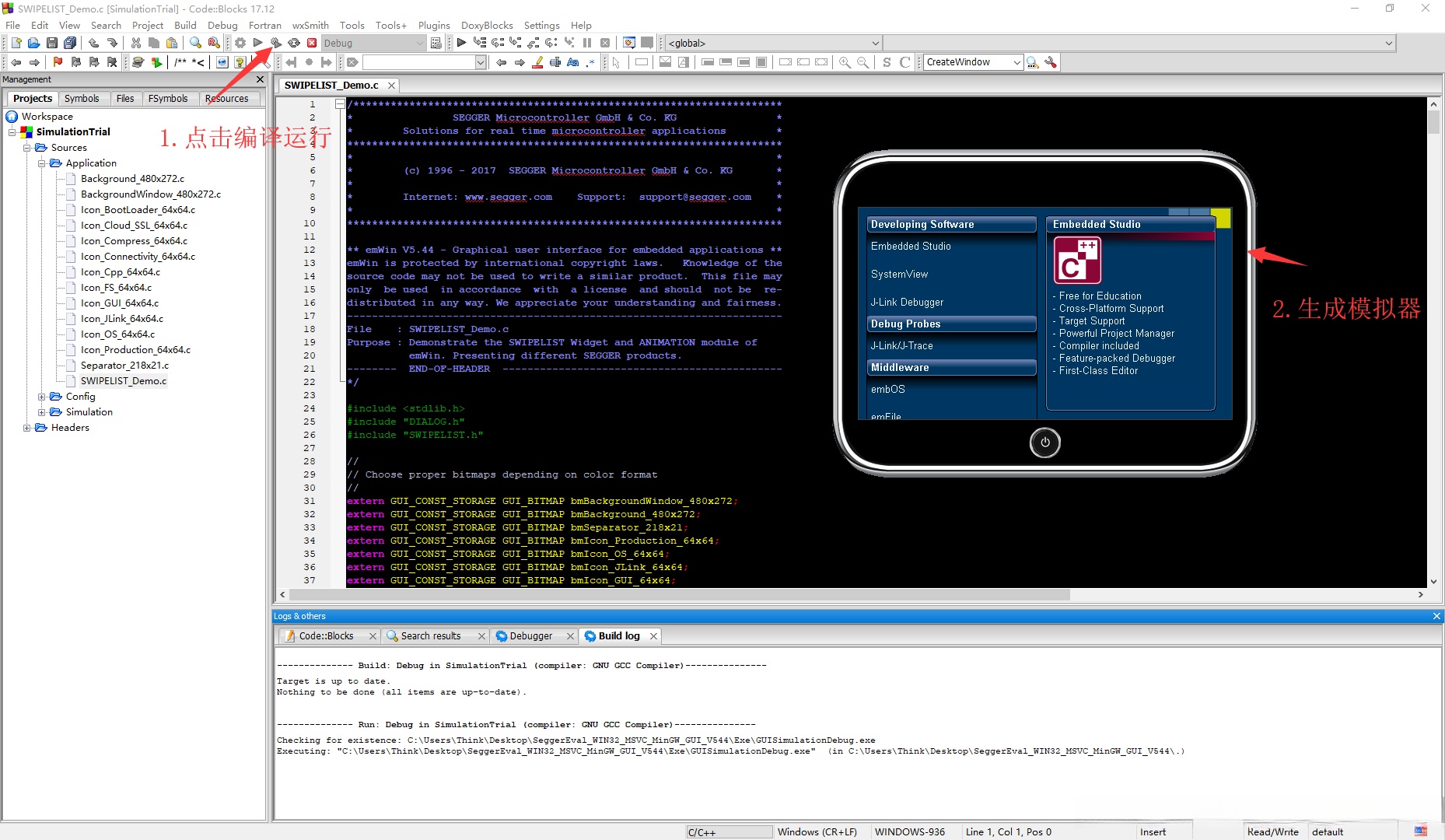
Task: Expand the Config folder in project tree
Action: pos(42,397)
